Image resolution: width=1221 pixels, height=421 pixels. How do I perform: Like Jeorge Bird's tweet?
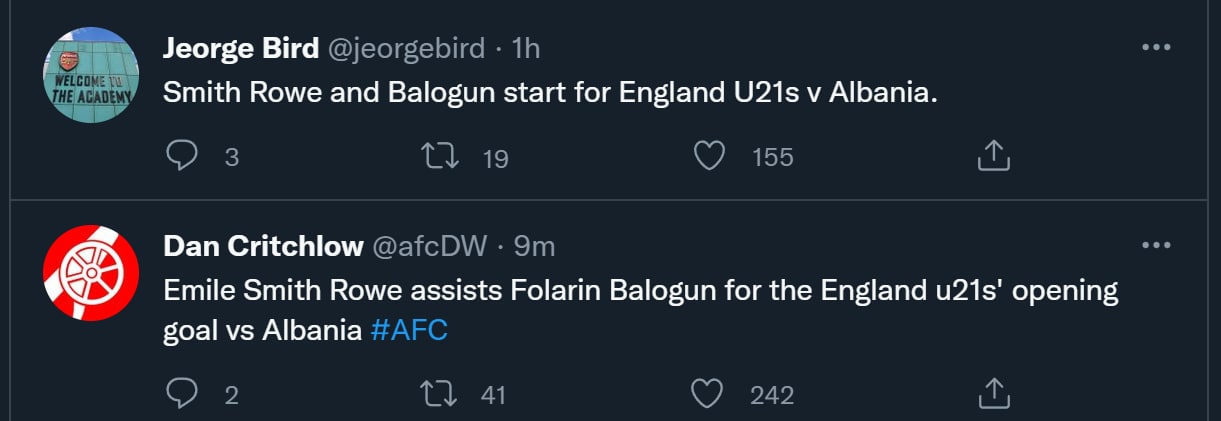709,156
